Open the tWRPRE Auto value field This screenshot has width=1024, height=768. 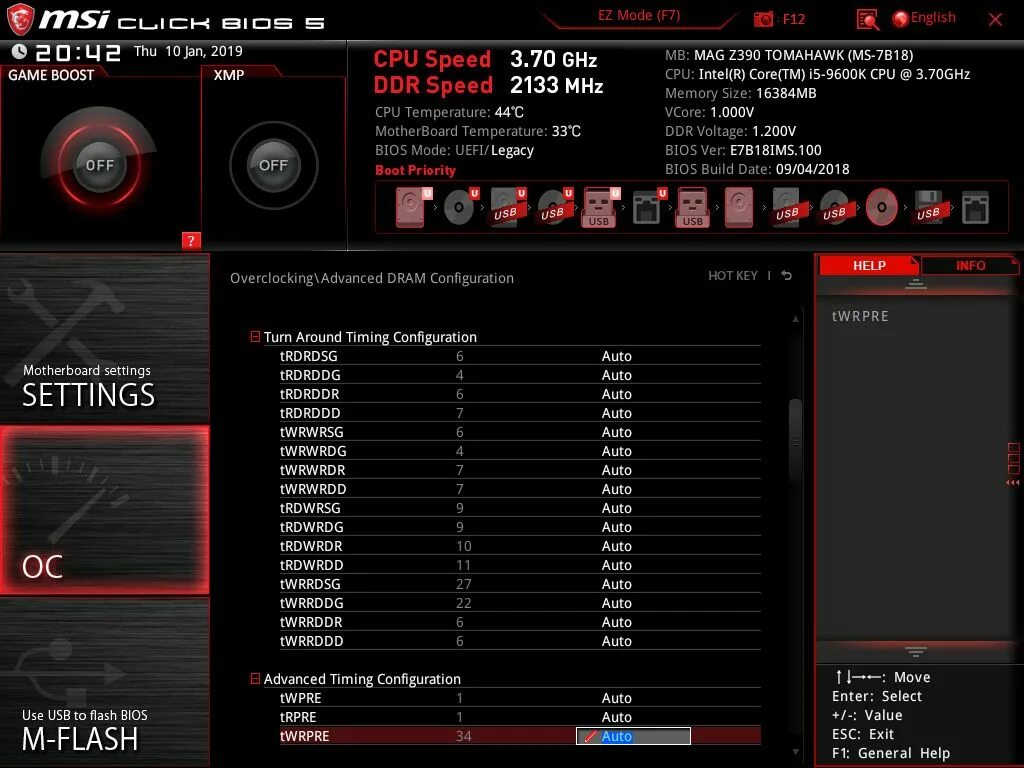pyautogui.click(x=633, y=736)
